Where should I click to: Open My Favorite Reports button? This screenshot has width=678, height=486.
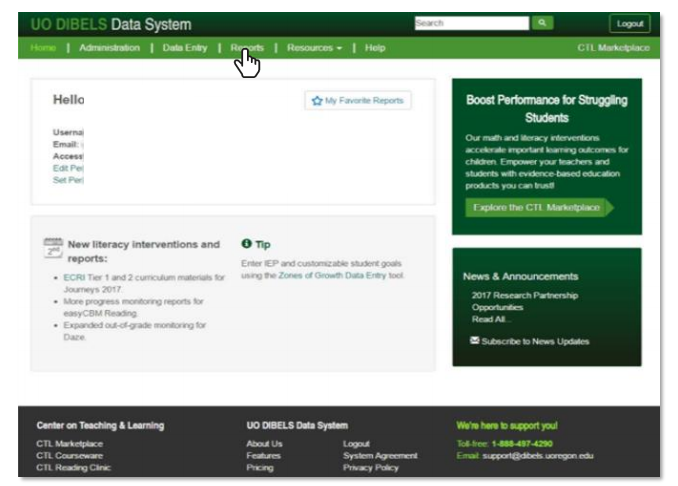[358, 100]
